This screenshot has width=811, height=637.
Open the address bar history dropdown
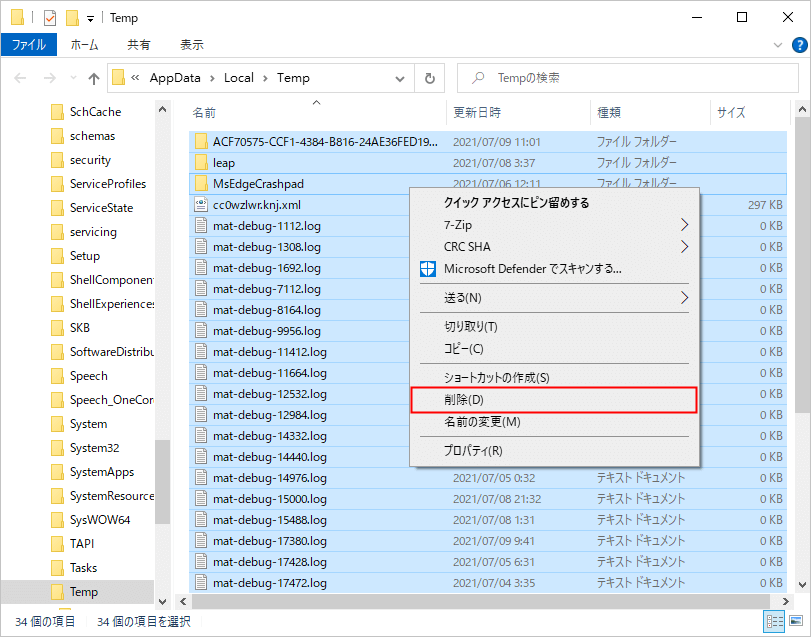[401, 78]
